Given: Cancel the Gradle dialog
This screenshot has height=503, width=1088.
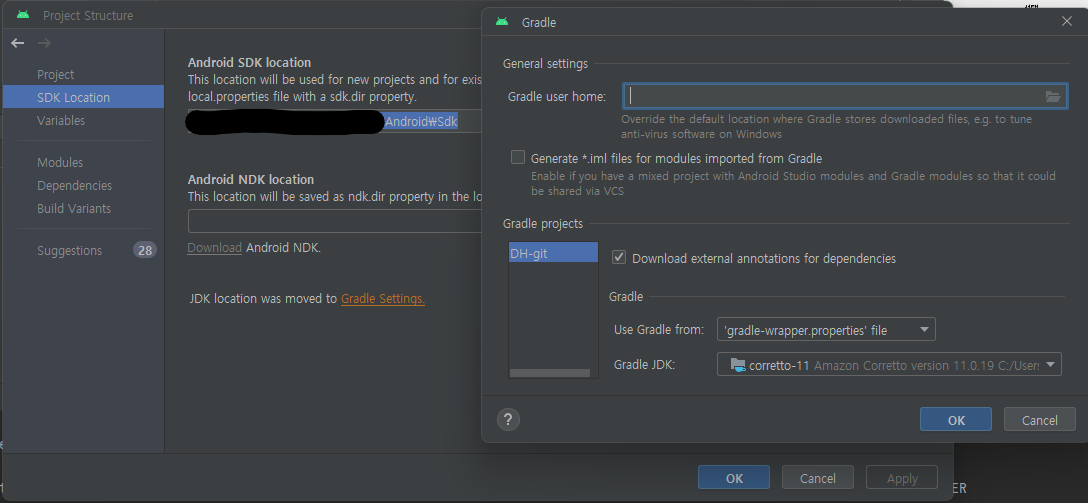Looking at the screenshot, I should (x=1039, y=420).
